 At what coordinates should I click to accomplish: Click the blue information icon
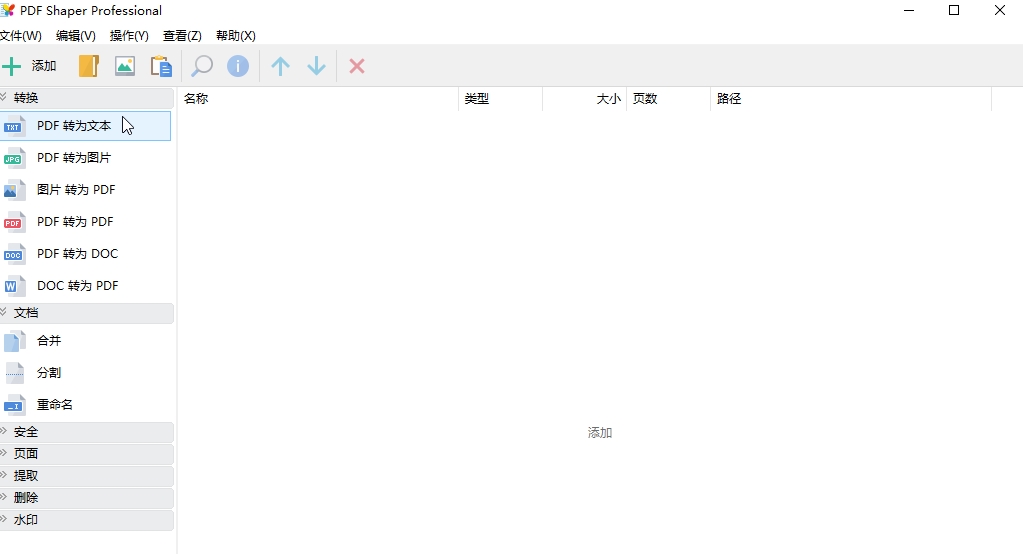[x=238, y=66]
